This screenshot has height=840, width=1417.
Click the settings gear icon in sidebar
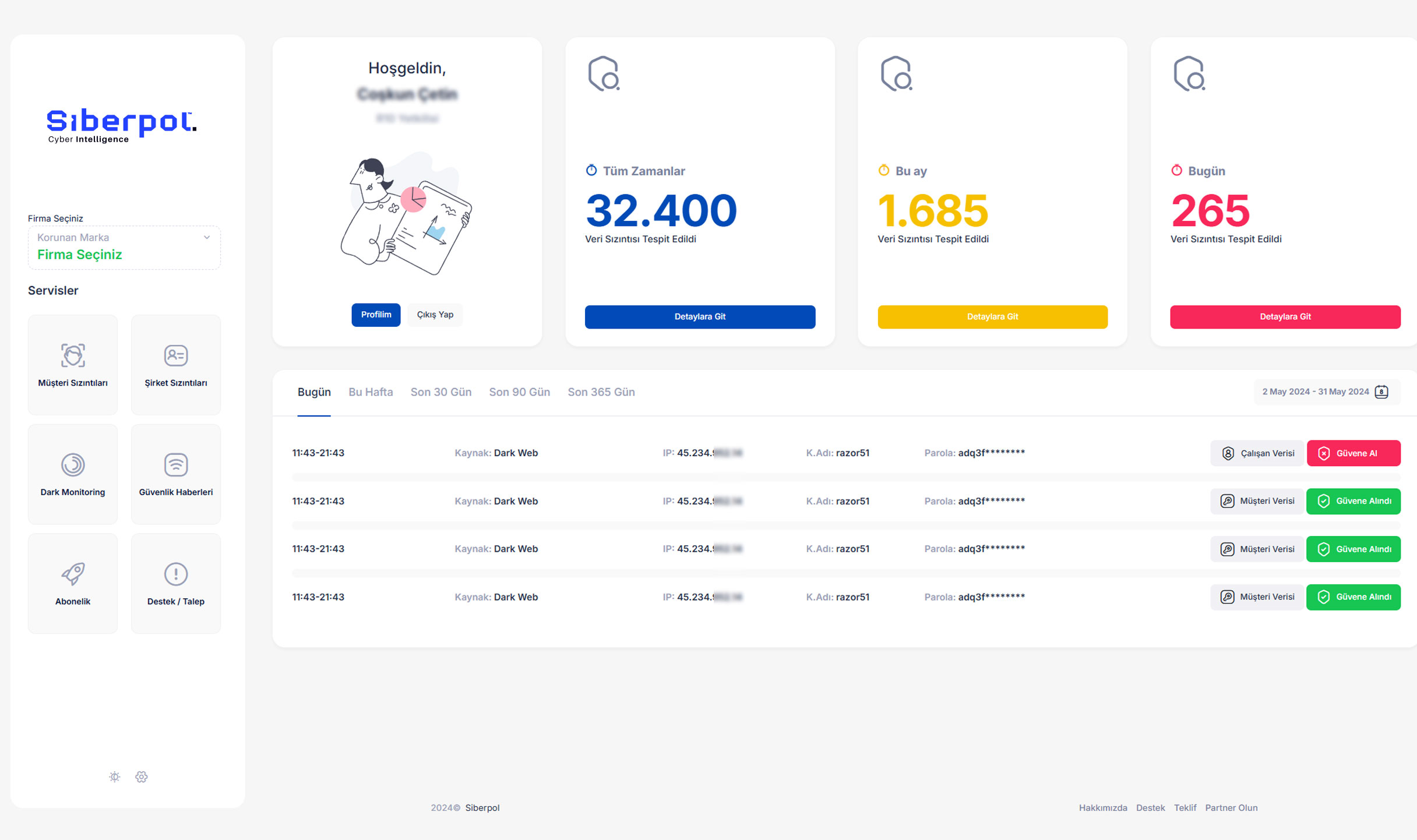click(142, 777)
